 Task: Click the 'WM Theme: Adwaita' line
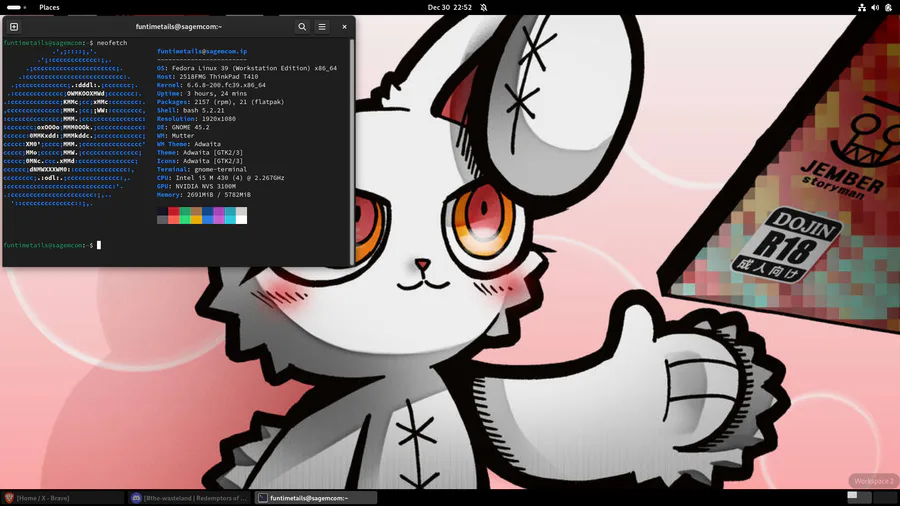[x=189, y=144]
